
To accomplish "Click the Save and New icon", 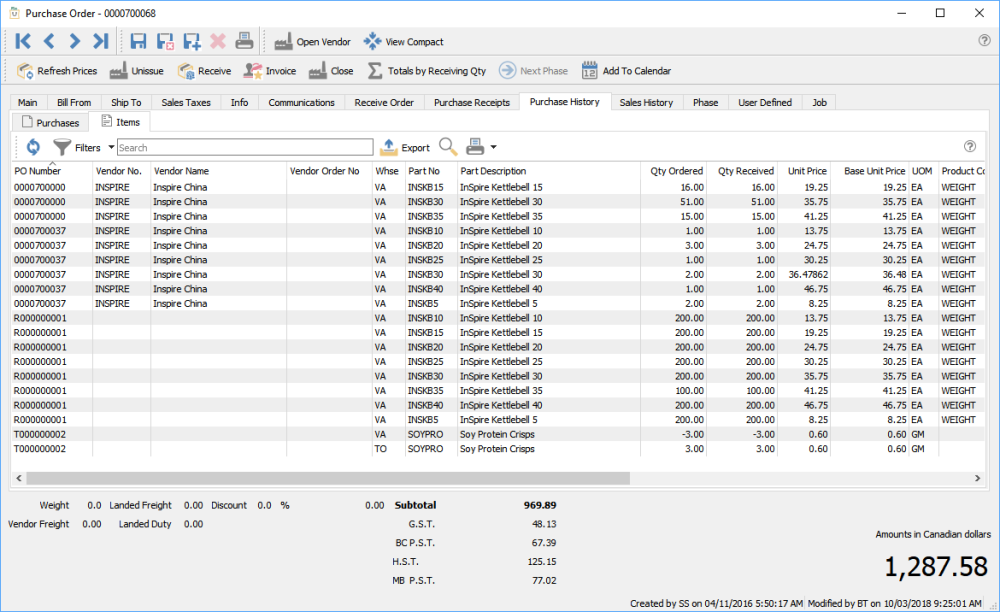I will (x=192, y=41).
